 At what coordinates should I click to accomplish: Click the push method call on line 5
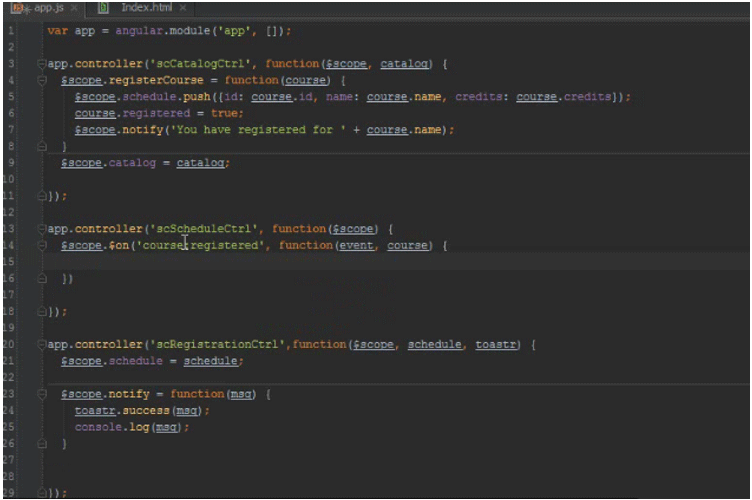click(197, 97)
